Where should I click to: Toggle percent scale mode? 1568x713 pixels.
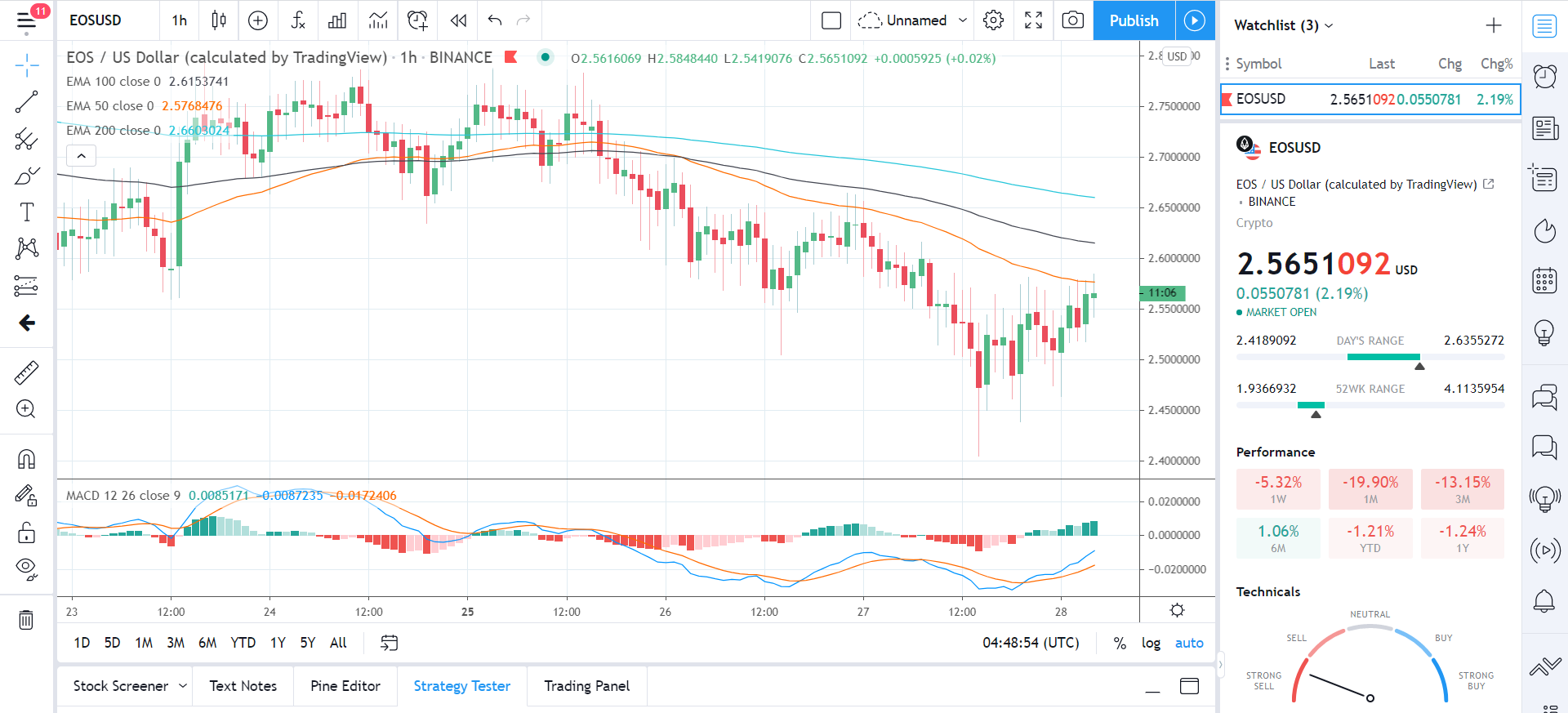(1120, 643)
